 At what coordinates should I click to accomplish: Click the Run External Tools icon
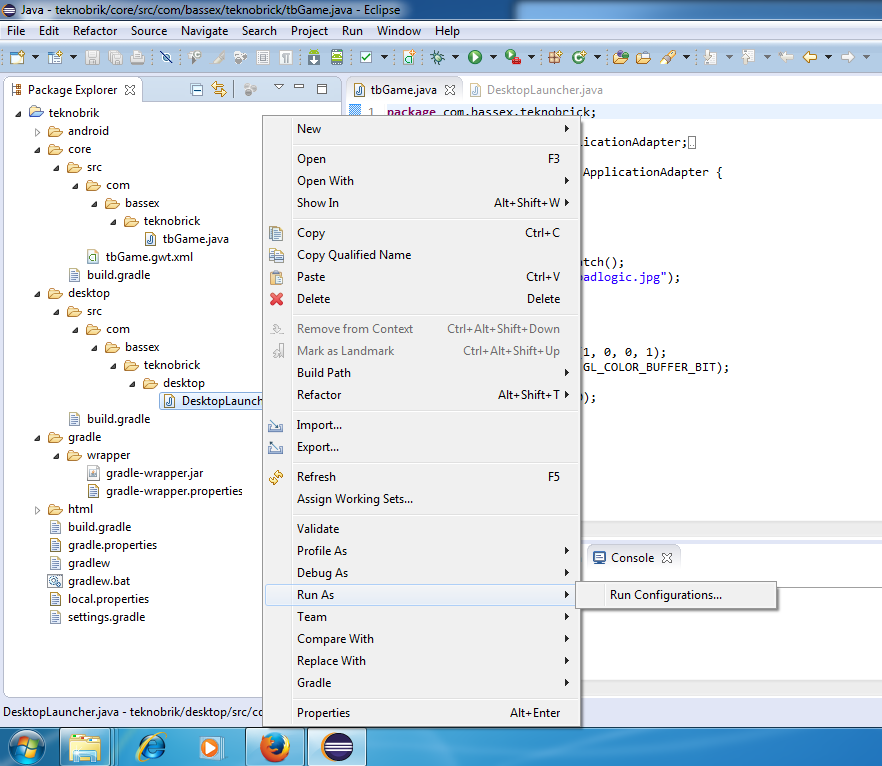512,57
